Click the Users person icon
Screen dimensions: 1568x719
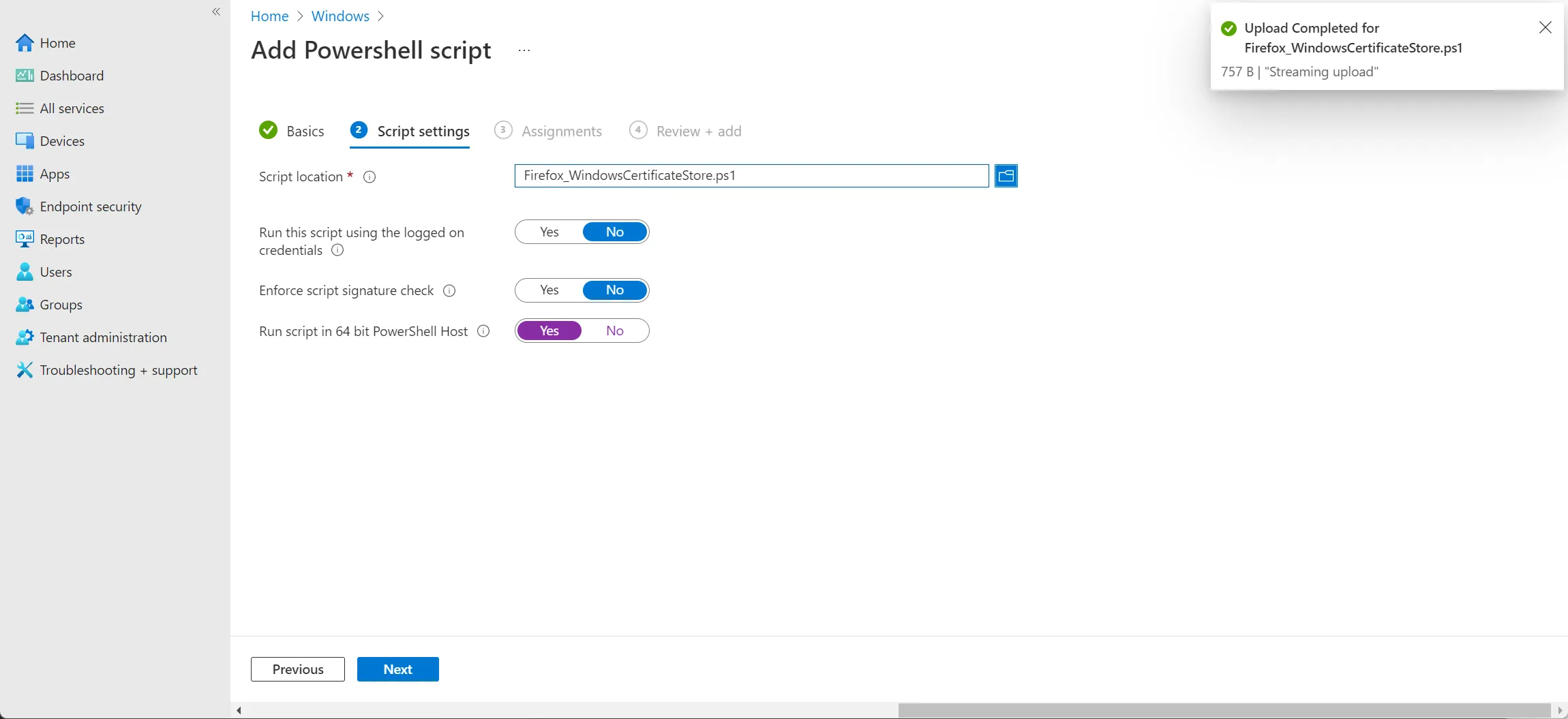pos(25,272)
